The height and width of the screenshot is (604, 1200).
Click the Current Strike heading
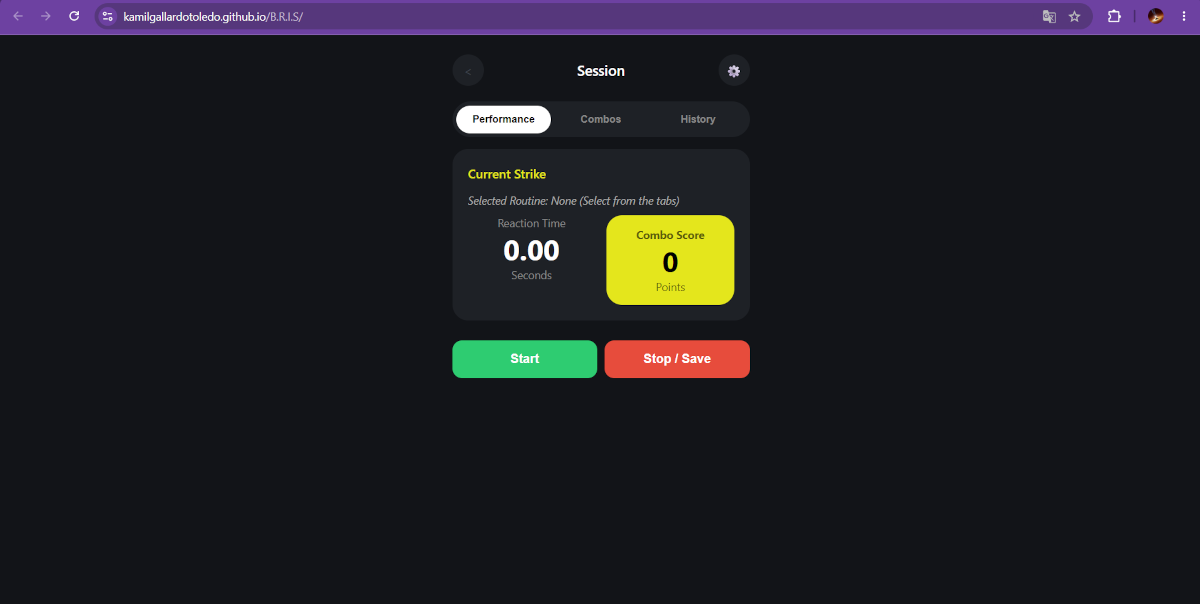click(507, 174)
